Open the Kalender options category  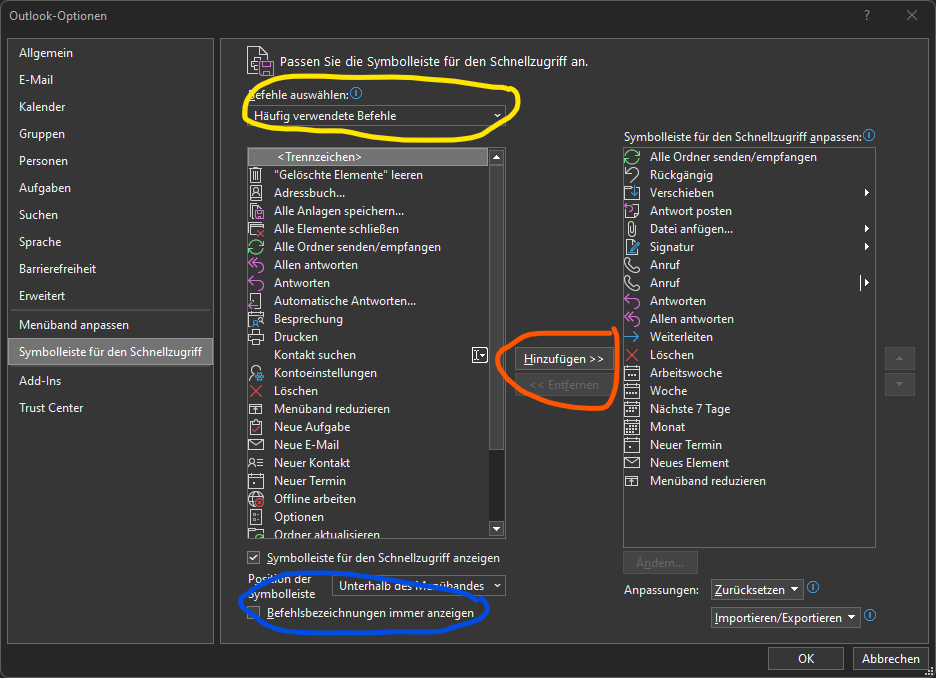click(110, 107)
